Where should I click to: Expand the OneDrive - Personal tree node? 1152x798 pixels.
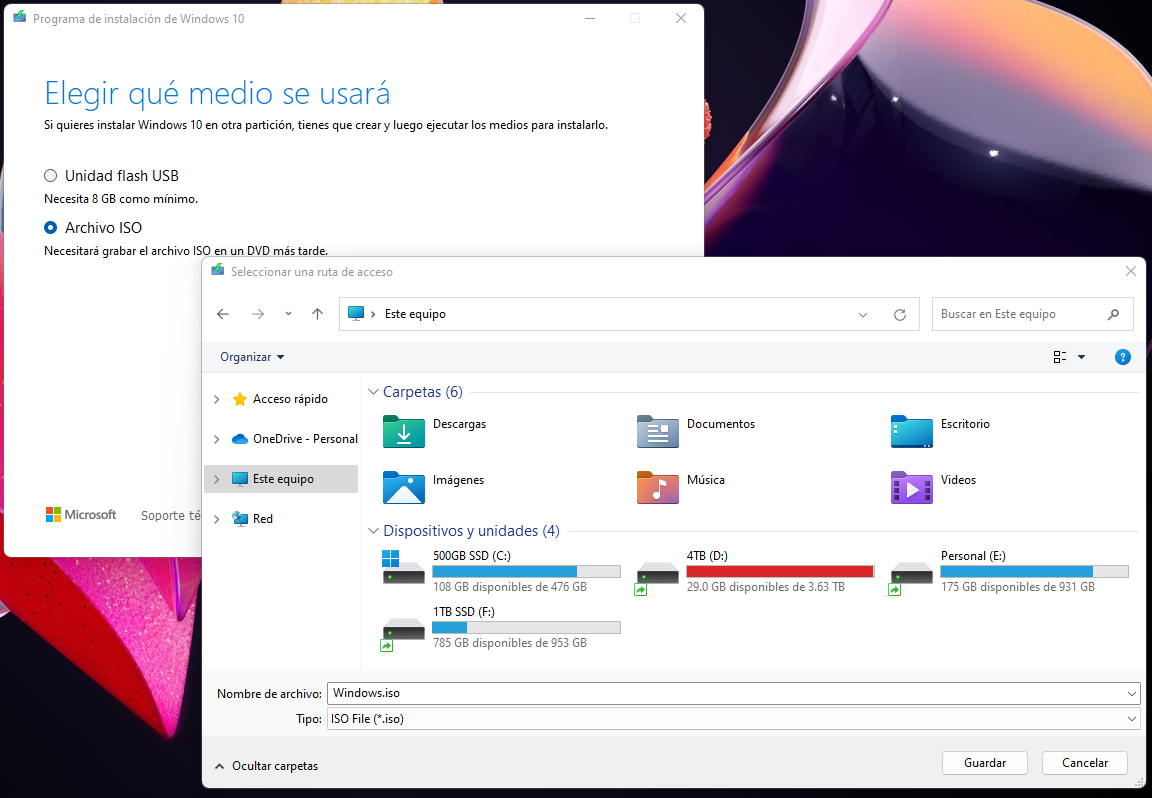coord(216,439)
